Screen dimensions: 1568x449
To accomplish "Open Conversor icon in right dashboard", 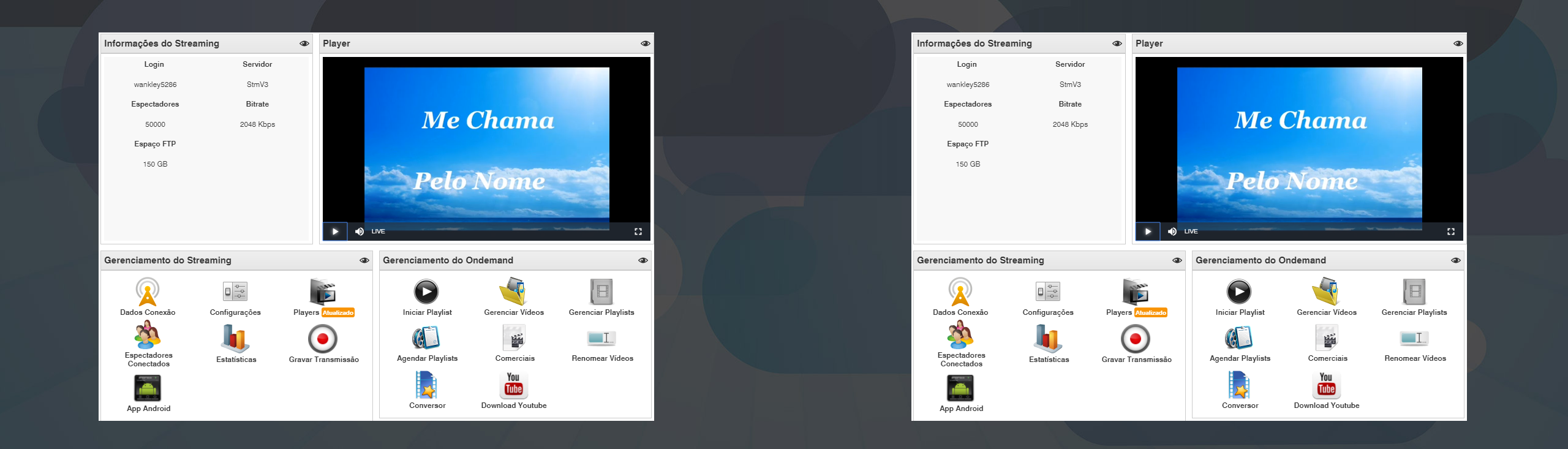I will click(x=1239, y=385).
